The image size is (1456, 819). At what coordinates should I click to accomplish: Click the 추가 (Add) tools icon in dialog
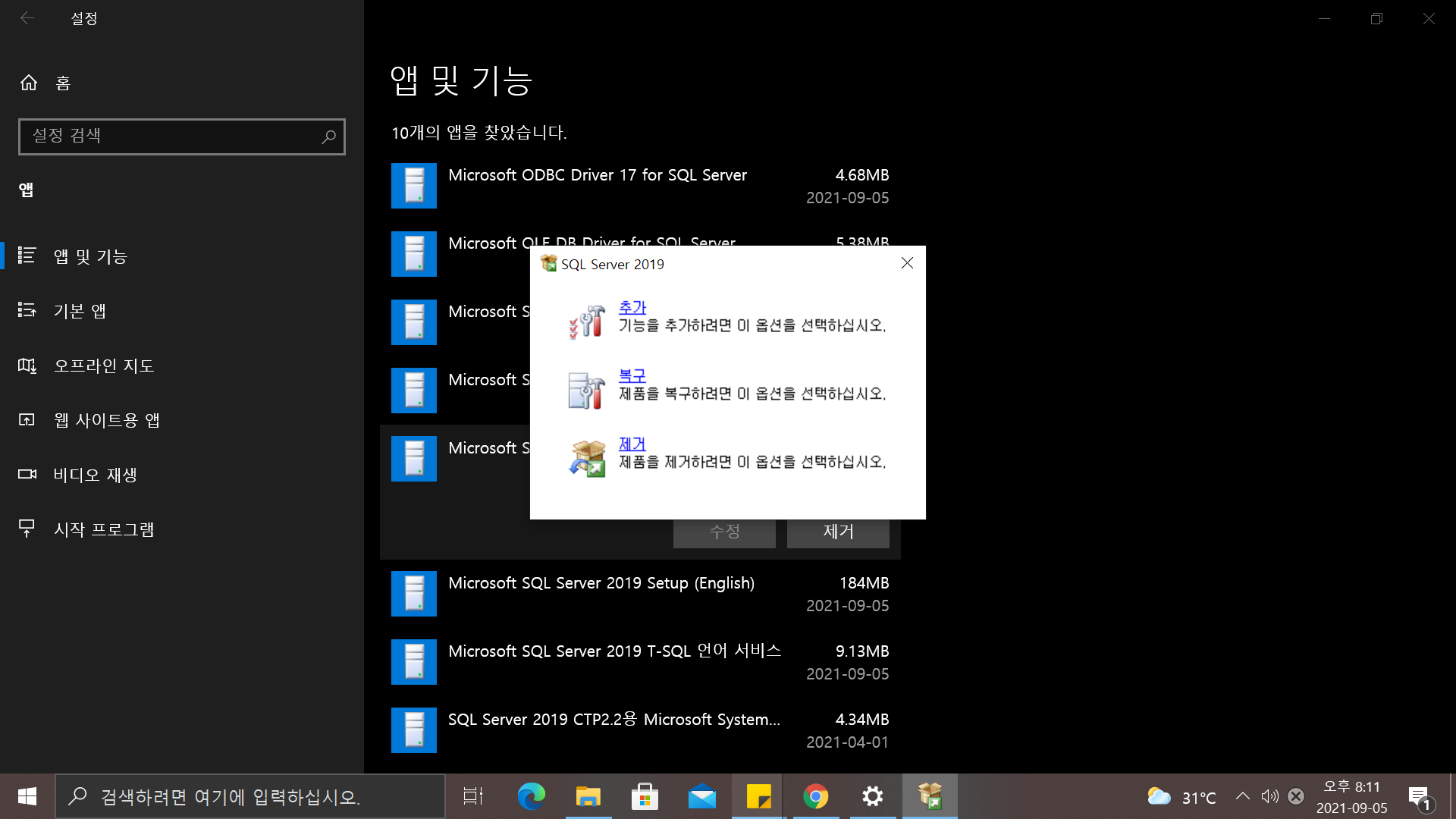click(x=587, y=322)
